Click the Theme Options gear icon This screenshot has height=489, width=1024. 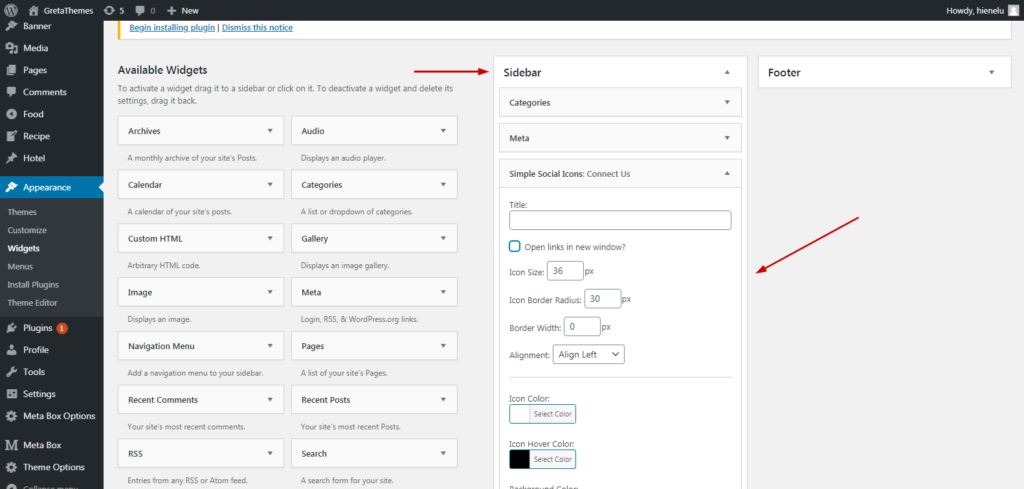(11, 467)
